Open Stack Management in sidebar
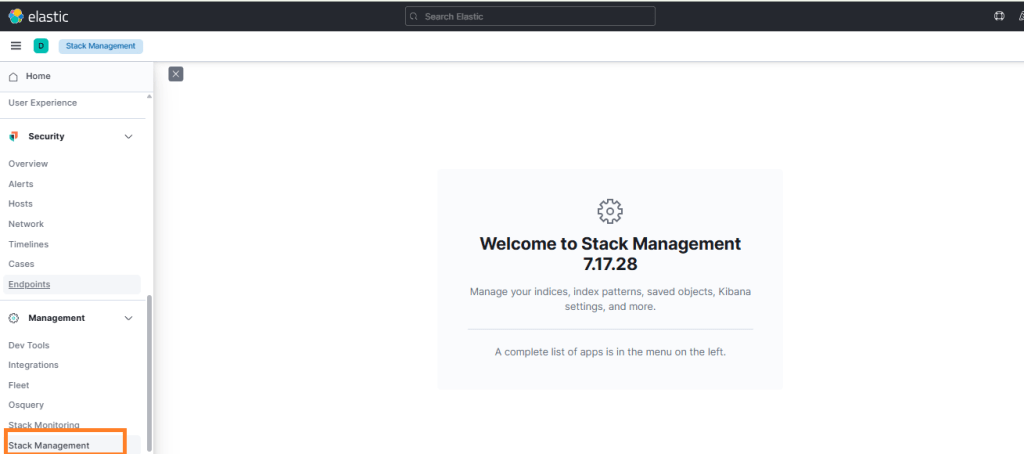1024x454 pixels. (x=49, y=445)
